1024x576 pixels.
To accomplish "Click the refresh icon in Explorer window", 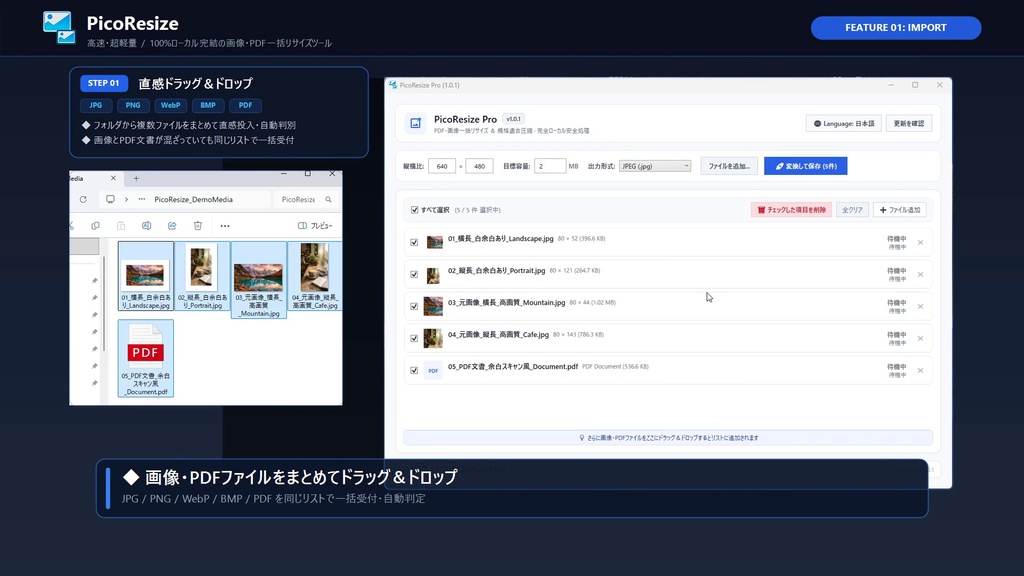I will click(83, 199).
